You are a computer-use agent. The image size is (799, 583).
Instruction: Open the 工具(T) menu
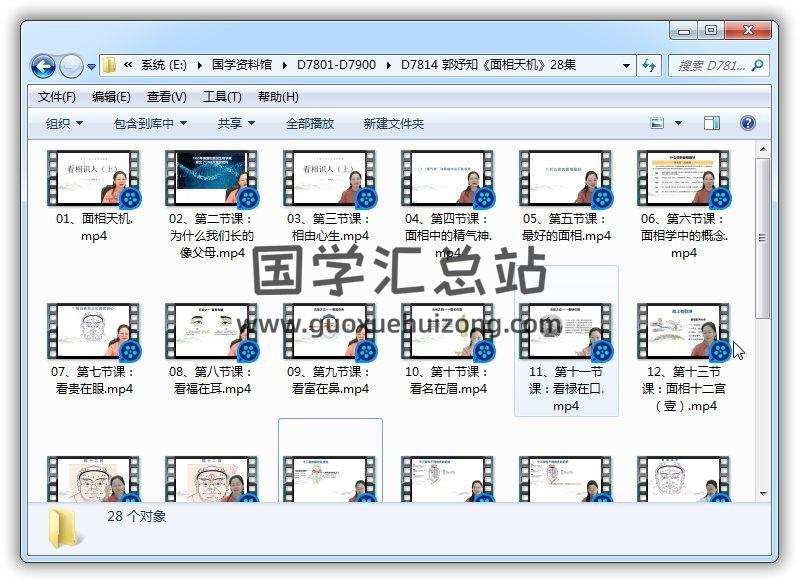(222, 97)
